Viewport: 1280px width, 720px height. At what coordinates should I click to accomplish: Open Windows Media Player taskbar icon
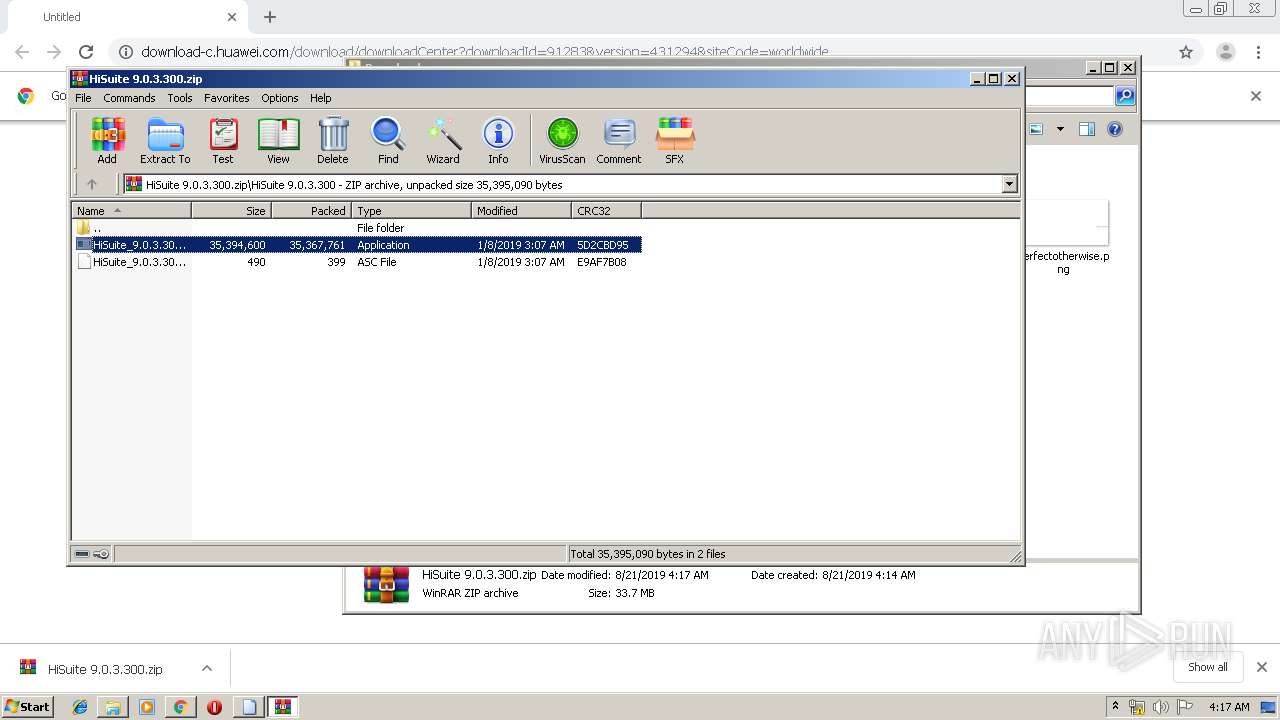(147, 707)
